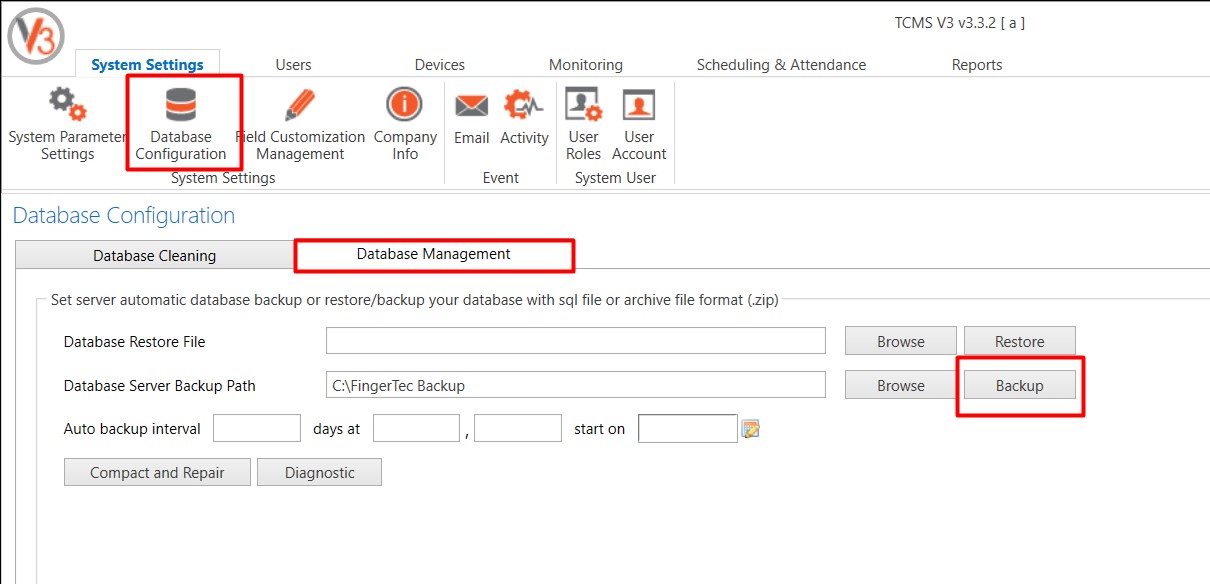Screen dimensions: 1210x584
Task: Open the Company Info icon
Action: (404, 104)
